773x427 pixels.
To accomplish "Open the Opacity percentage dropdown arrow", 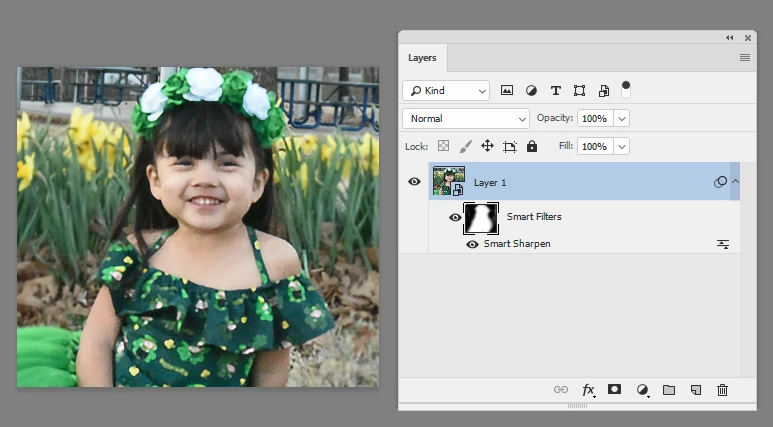I will [622, 118].
